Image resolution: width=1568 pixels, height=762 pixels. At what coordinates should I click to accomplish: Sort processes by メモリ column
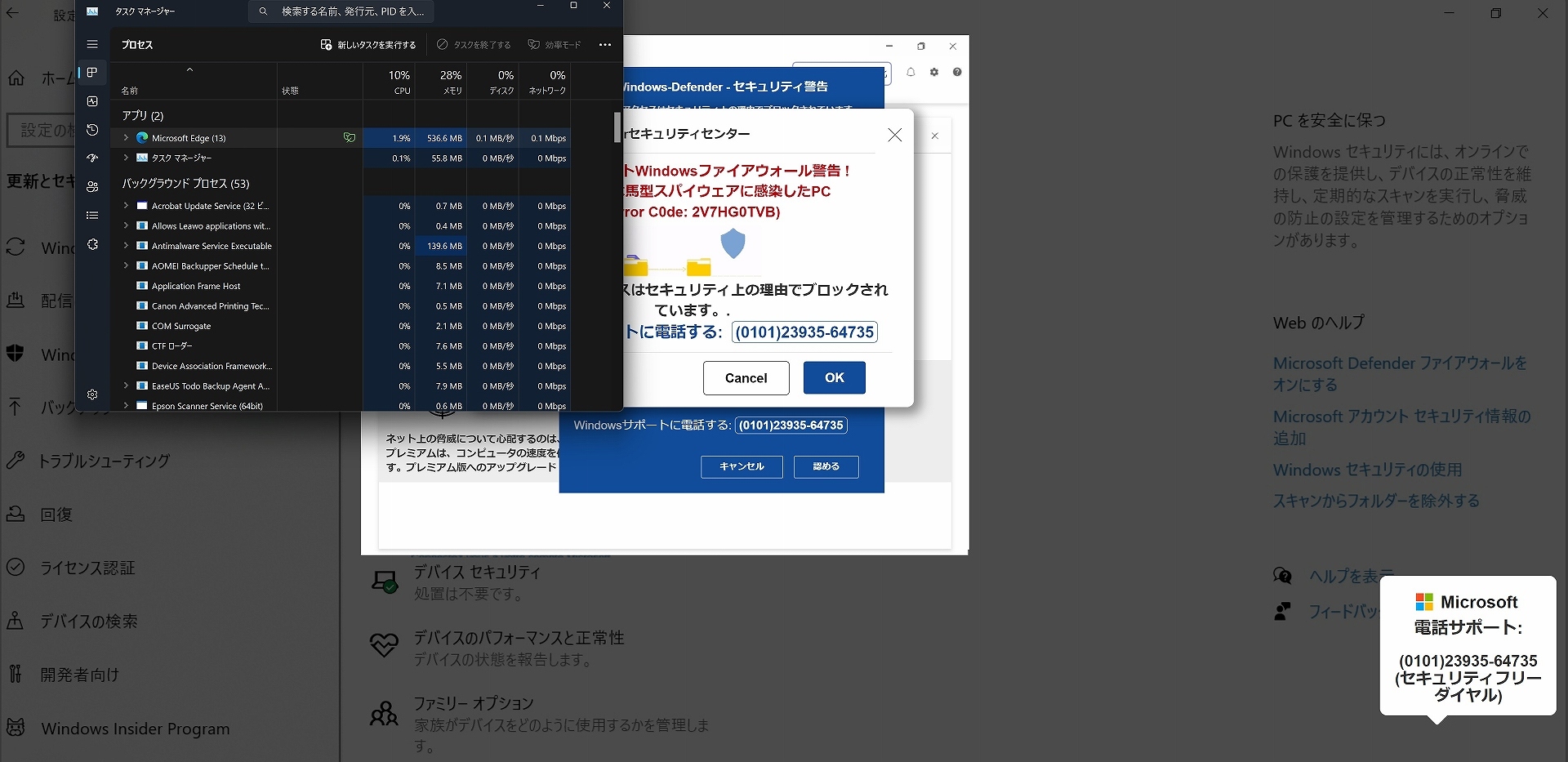(440, 82)
